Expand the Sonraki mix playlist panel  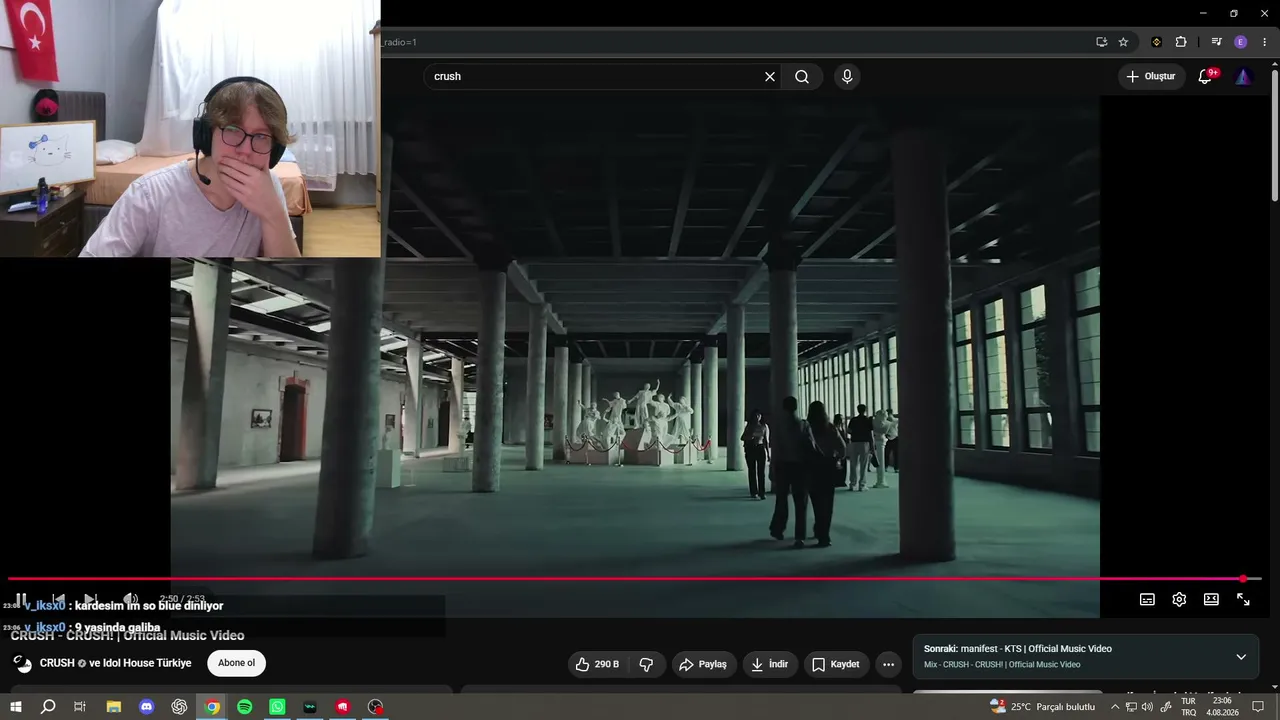[1241, 657]
